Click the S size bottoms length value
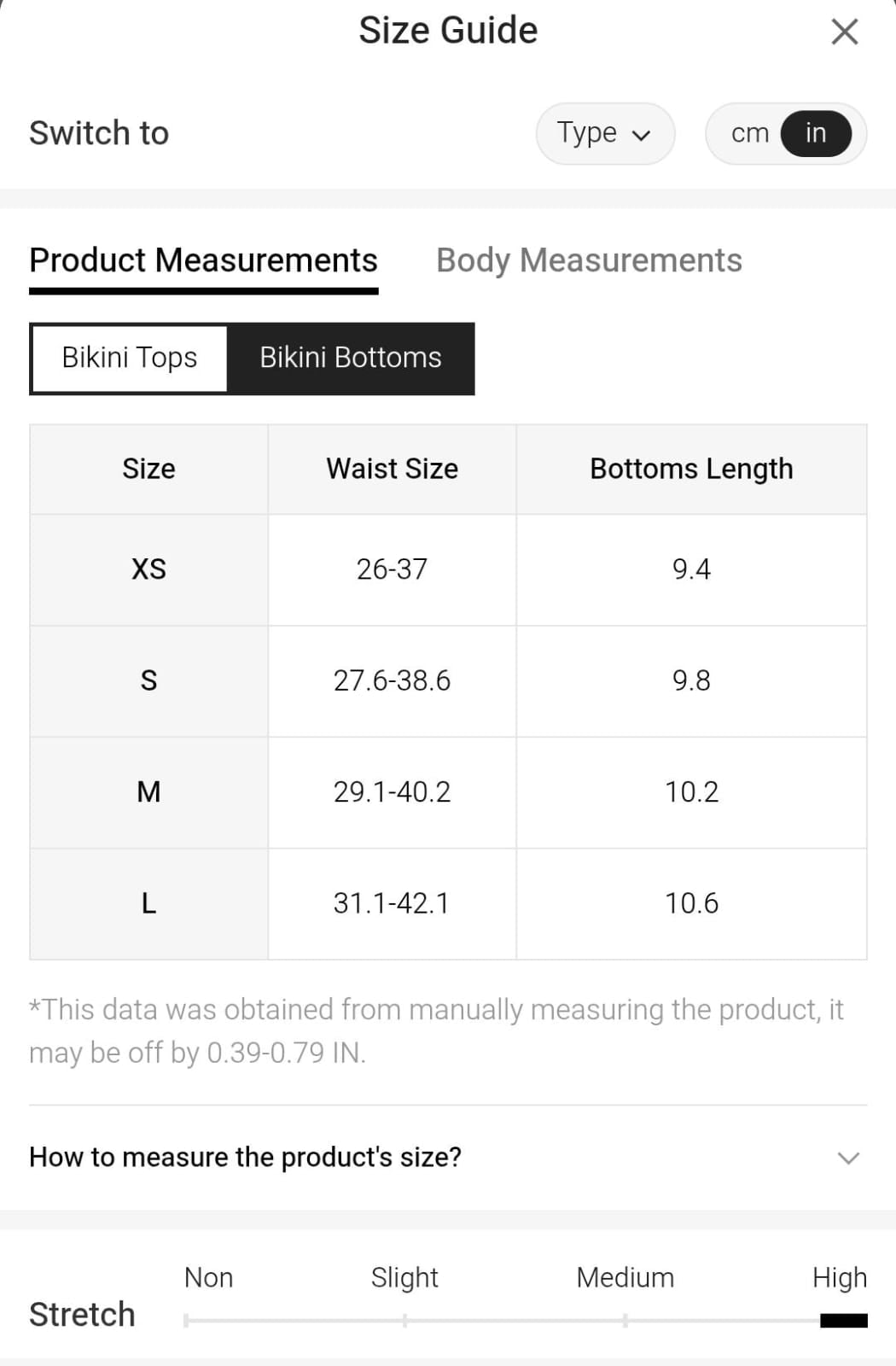Viewport: 896px width, 1366px height. click(691, 680)
